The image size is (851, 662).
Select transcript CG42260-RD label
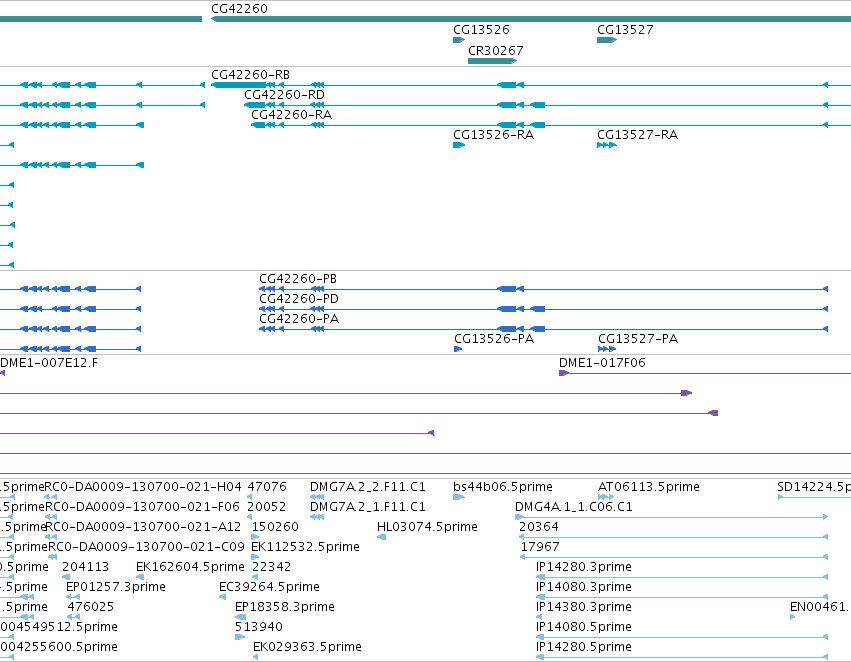point(284,95)
